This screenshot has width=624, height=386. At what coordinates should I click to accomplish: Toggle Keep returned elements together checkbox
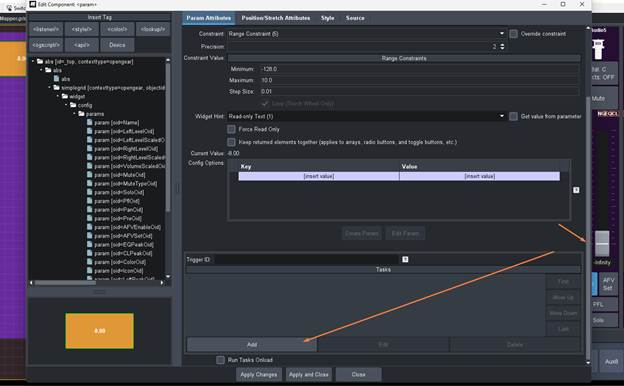(231, 142)
